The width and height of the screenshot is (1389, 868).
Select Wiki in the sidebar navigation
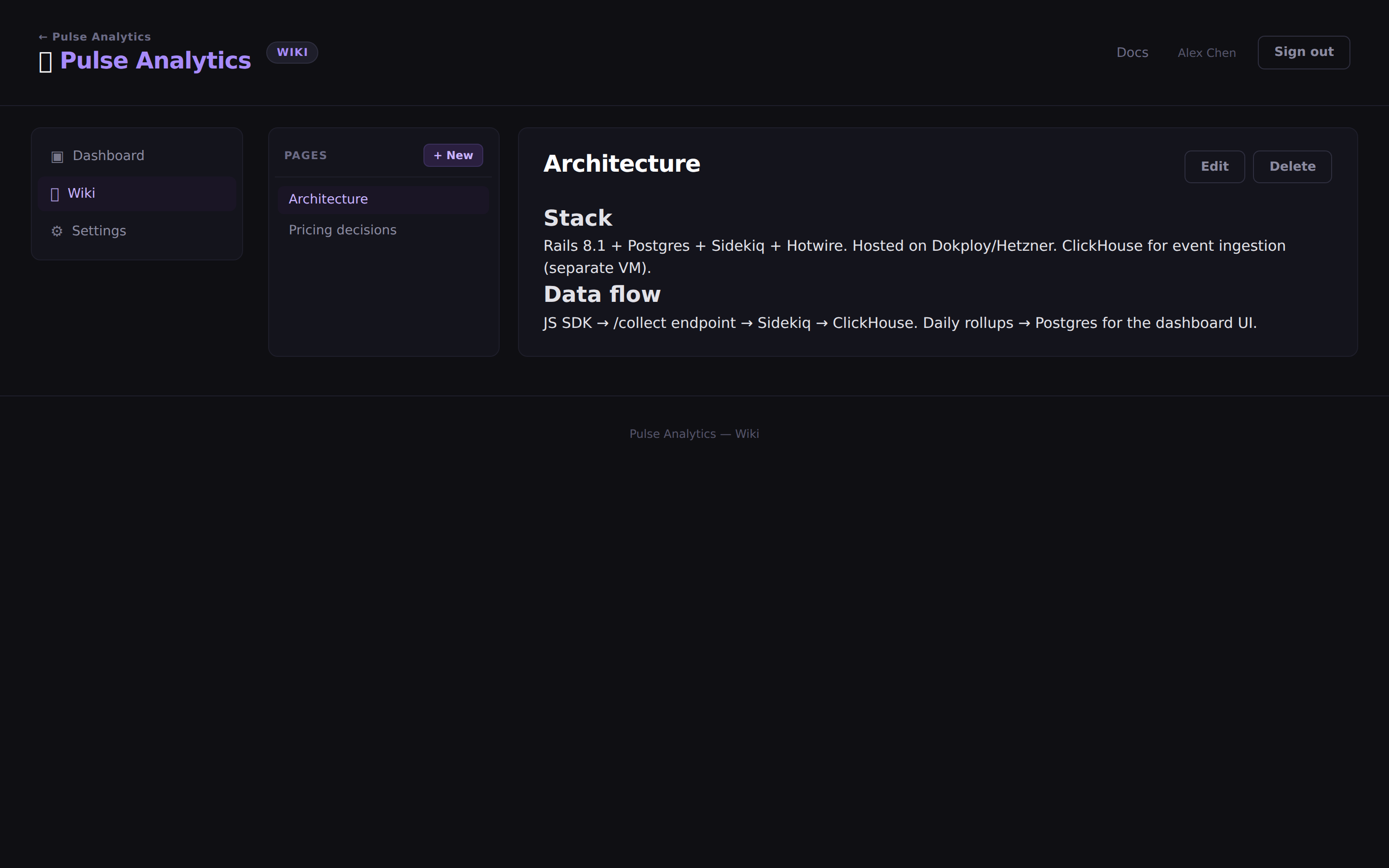[x=137, y=193]
